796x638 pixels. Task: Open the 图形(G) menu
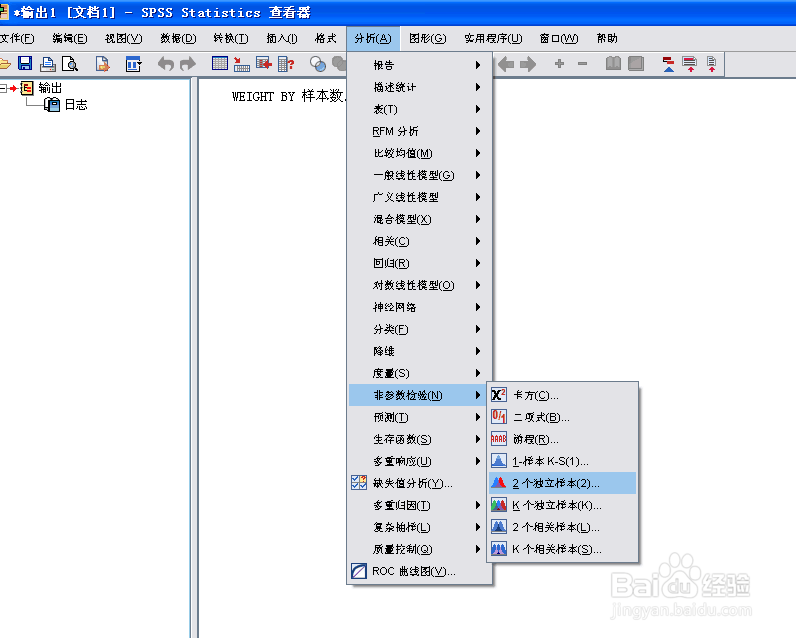[x=427, y=39]
